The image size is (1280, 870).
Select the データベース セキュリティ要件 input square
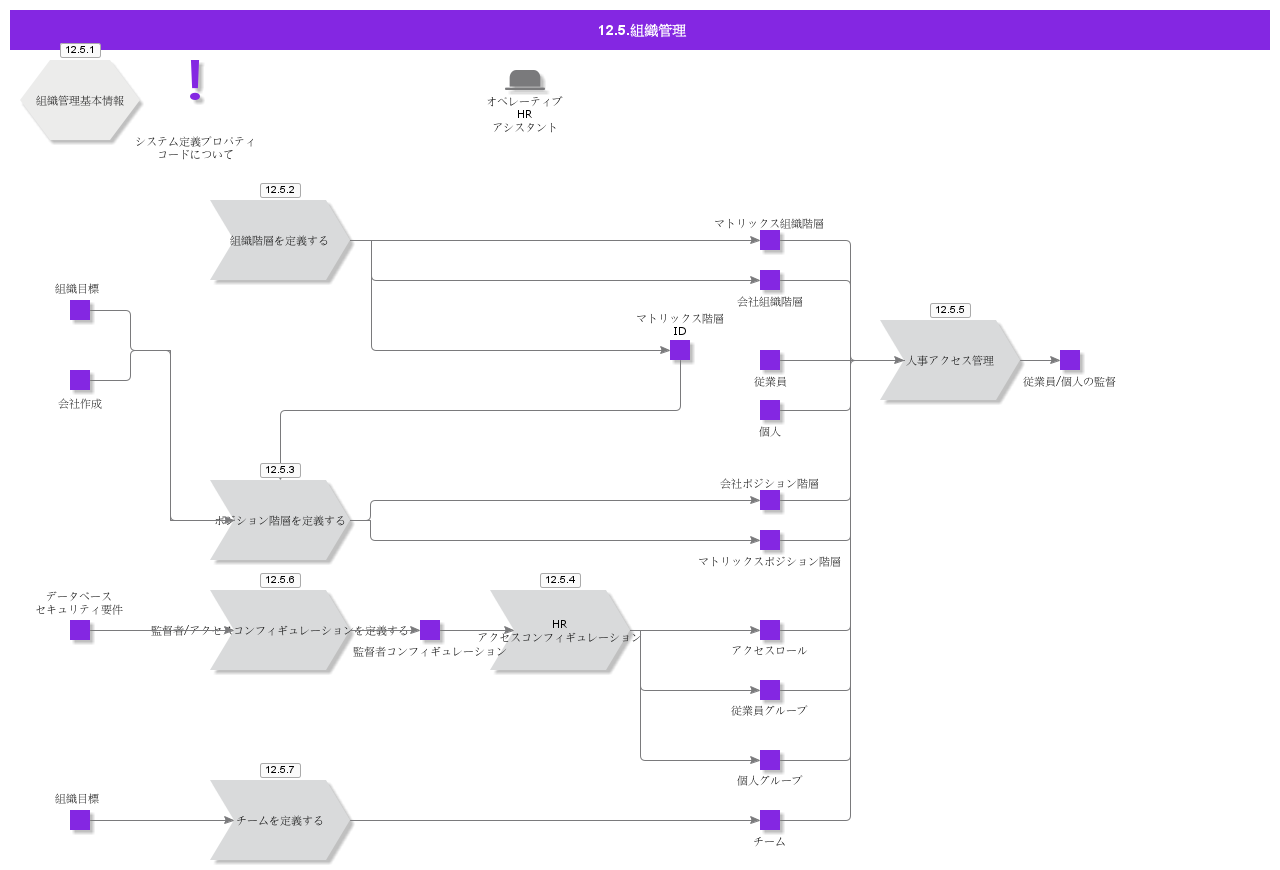coord(80,630)
